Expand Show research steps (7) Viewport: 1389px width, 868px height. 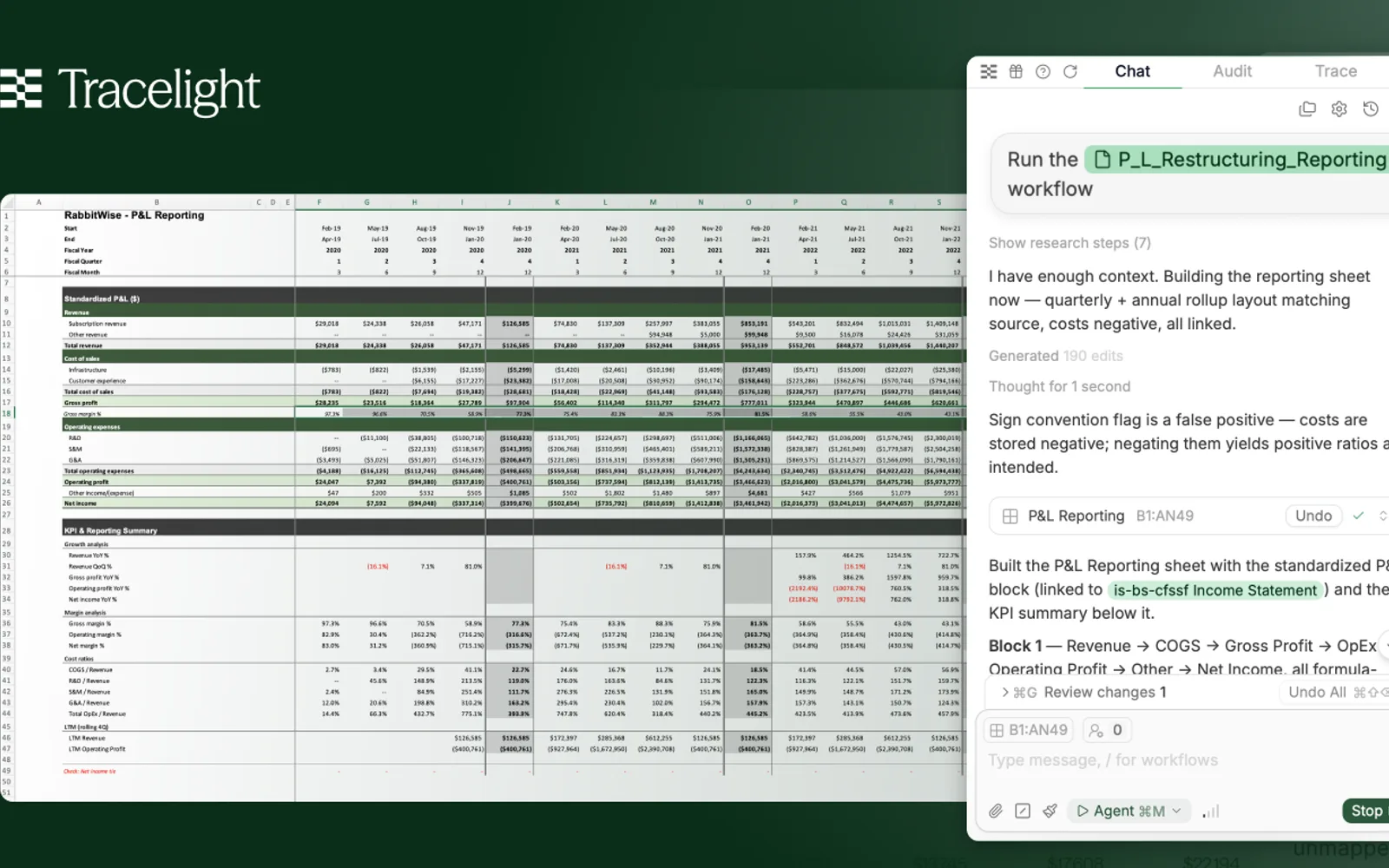click(x=1070, y=243)
